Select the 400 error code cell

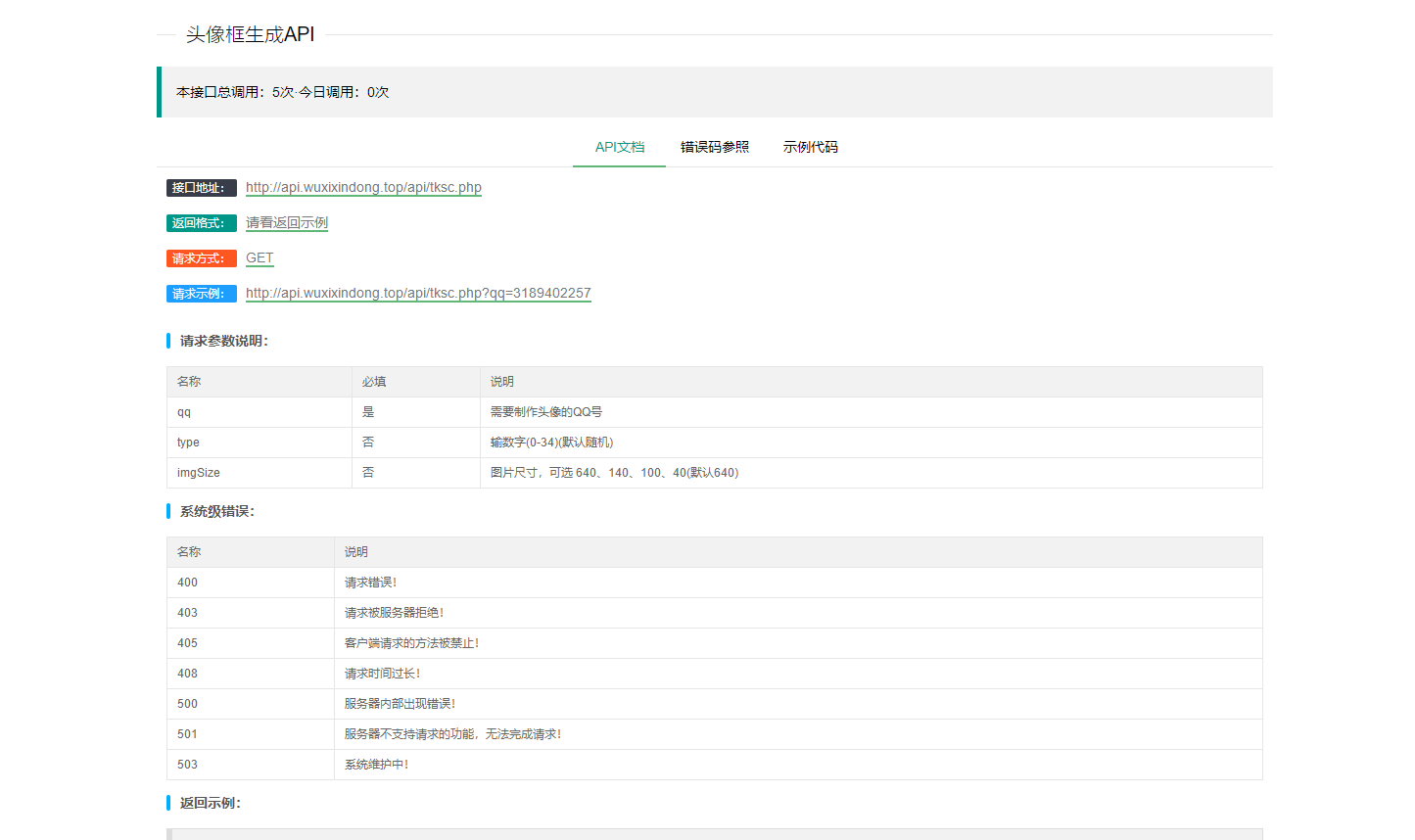[187, 583]
